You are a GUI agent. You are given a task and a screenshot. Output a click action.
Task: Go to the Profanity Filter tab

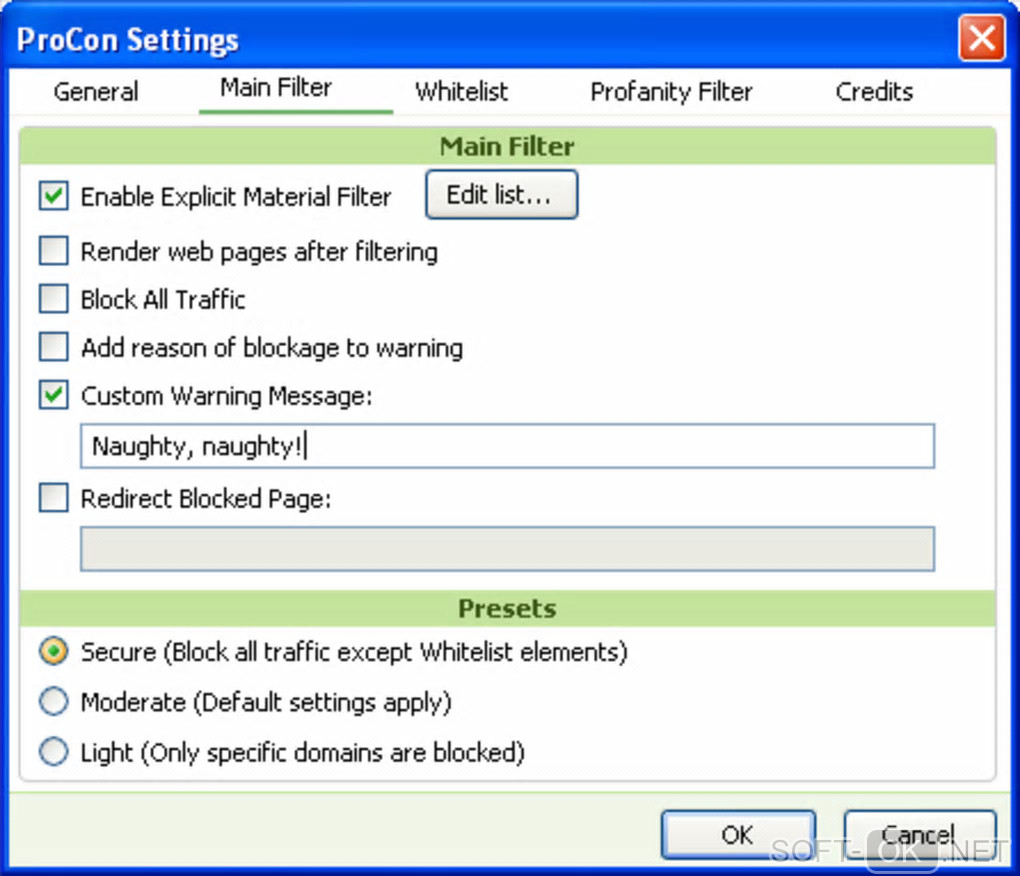click(x=671, y=92)
